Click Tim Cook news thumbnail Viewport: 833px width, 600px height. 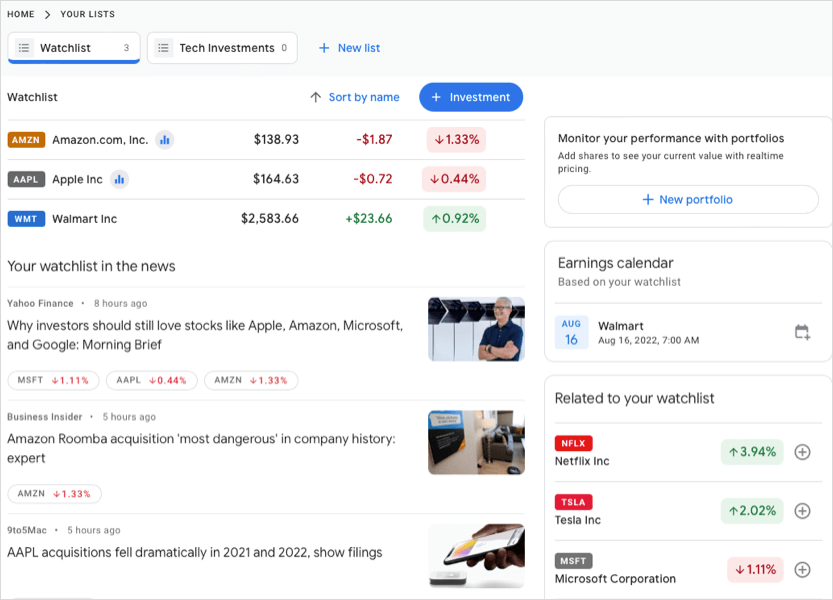coord(476,329)
